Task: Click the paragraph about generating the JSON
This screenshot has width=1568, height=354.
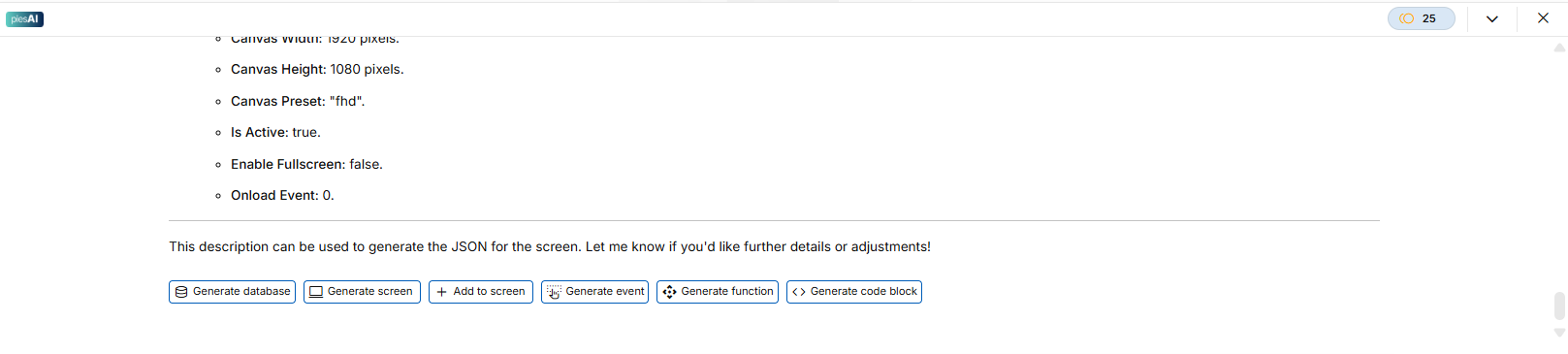Action: point(550,246)
